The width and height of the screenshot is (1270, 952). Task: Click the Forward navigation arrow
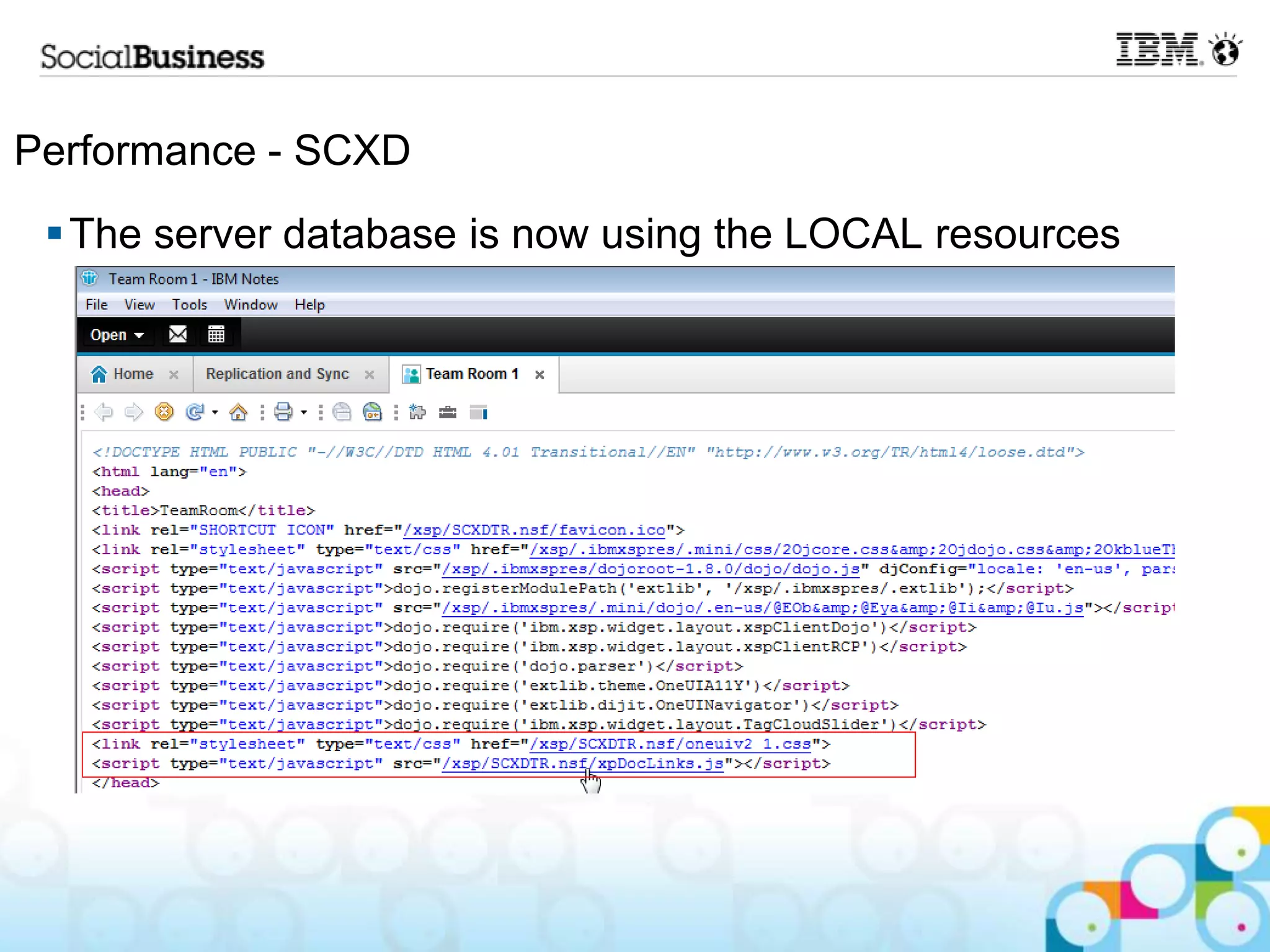pyautogui.click(x=133, y=412)
